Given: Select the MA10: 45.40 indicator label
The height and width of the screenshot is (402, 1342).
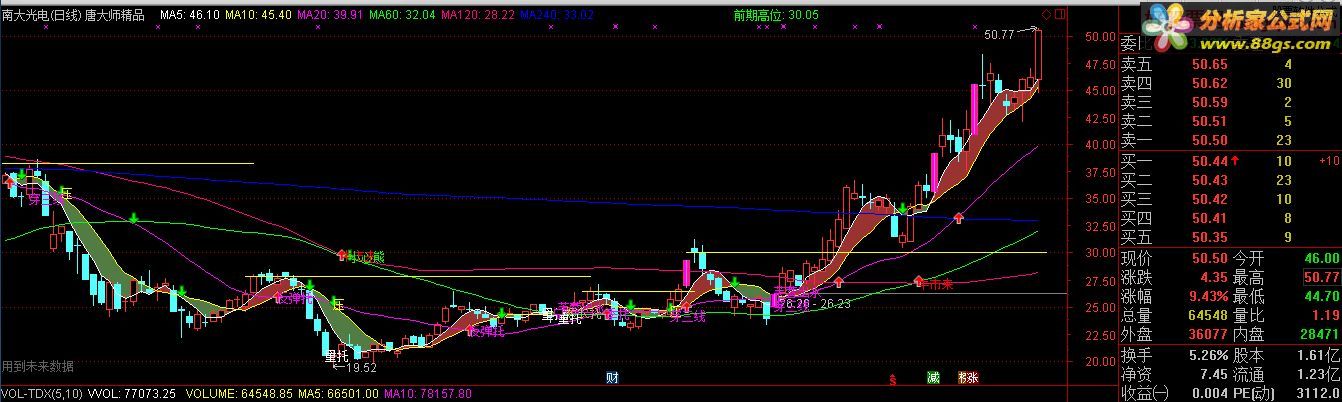Looking at the screenshot, I should click(x=259, y=16).
